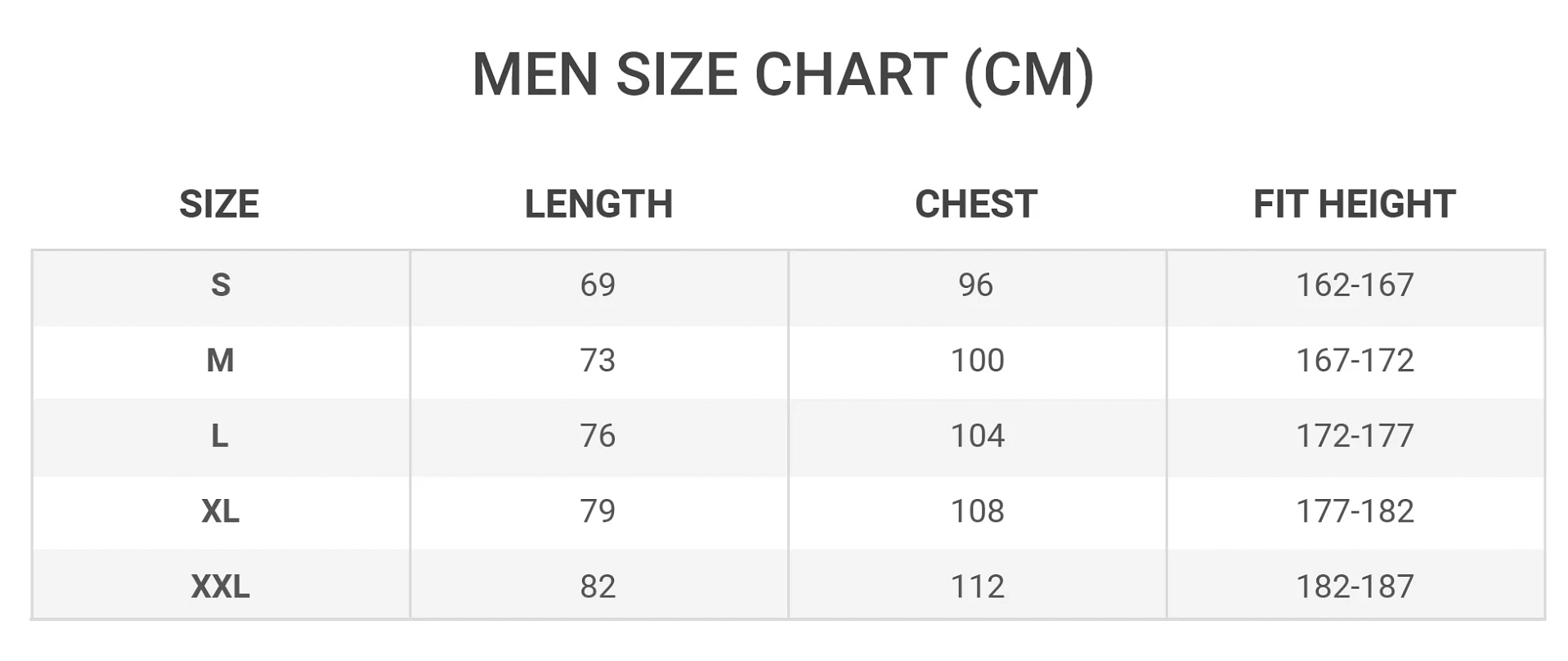The image size is (1568, 661).
Task: Select chest value 108 cell
Action: click(977, 510)
